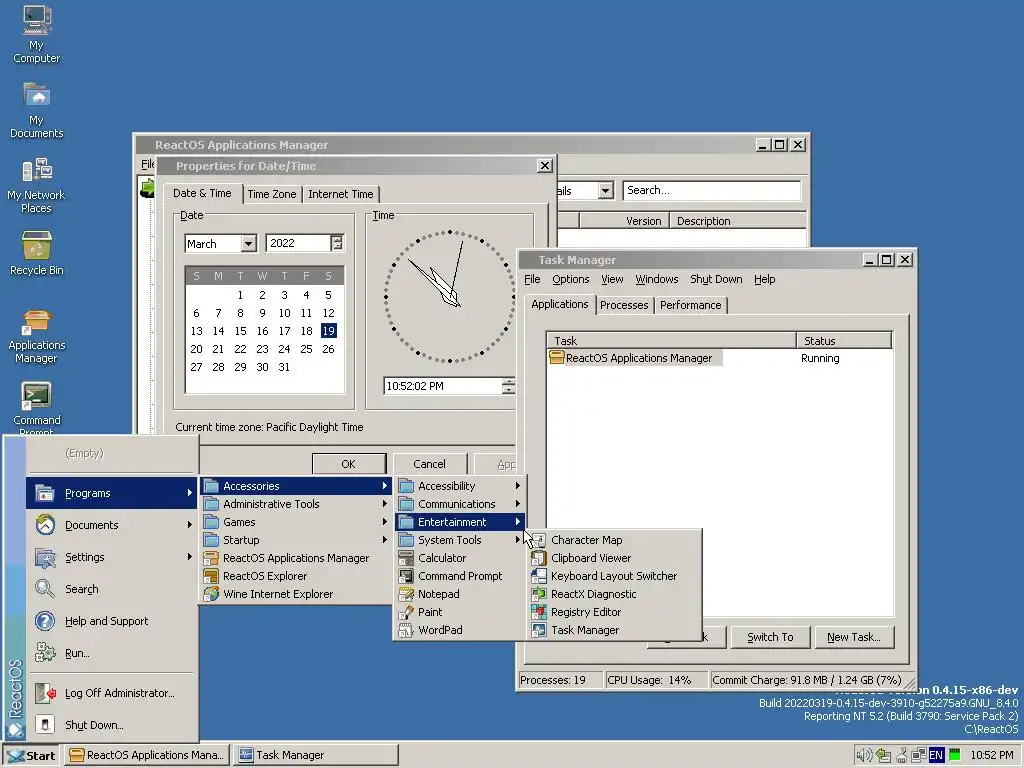The height and width of the screenshot is (768, 1024).
Task: Click OK in Date/Time properties
Action: click(x=349, y=464)
